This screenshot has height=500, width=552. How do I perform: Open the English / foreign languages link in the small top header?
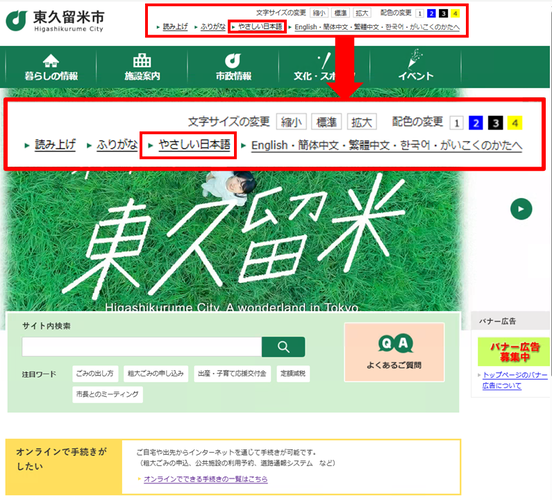(377, 27)
